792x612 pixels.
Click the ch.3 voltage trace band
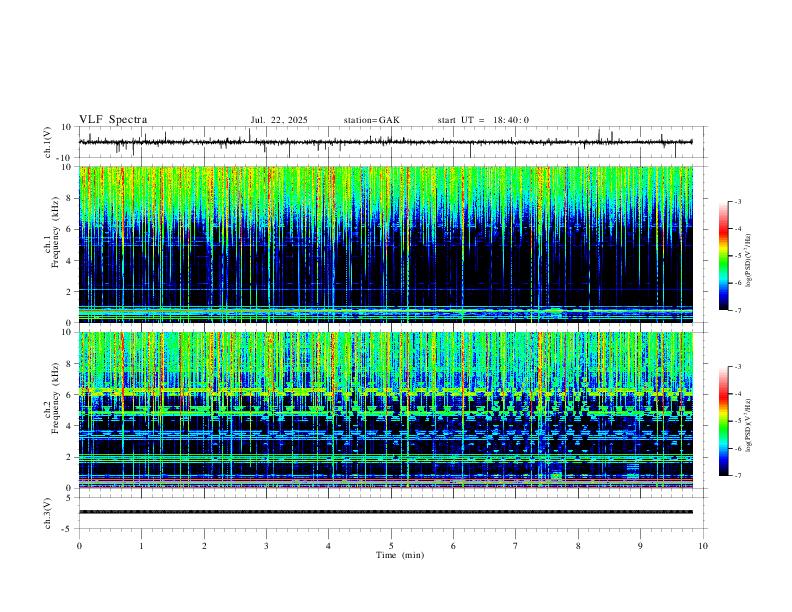click(385, 512)
